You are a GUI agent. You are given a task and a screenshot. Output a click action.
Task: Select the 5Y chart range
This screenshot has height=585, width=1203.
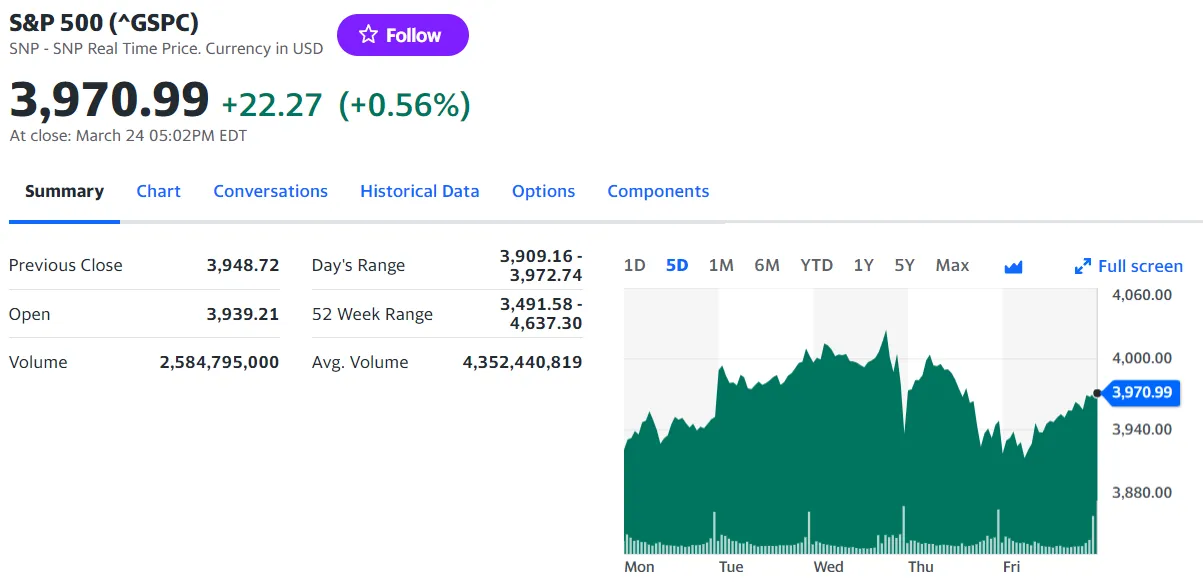[x=905, y=265]
